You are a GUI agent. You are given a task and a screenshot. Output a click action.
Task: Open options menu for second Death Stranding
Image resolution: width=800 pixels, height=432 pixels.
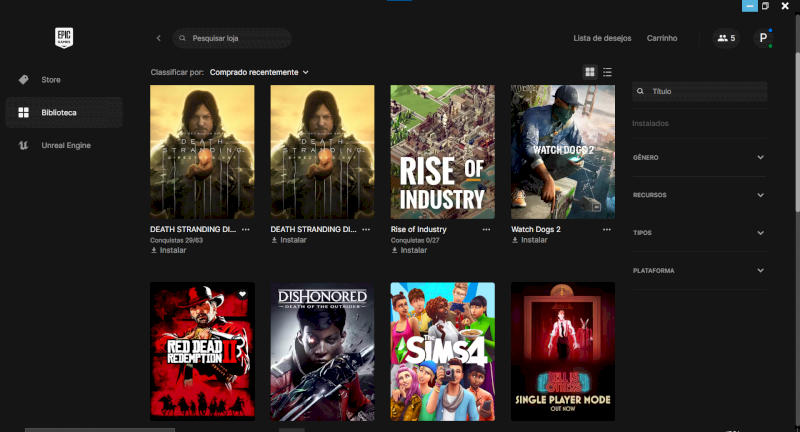(366, 230)
